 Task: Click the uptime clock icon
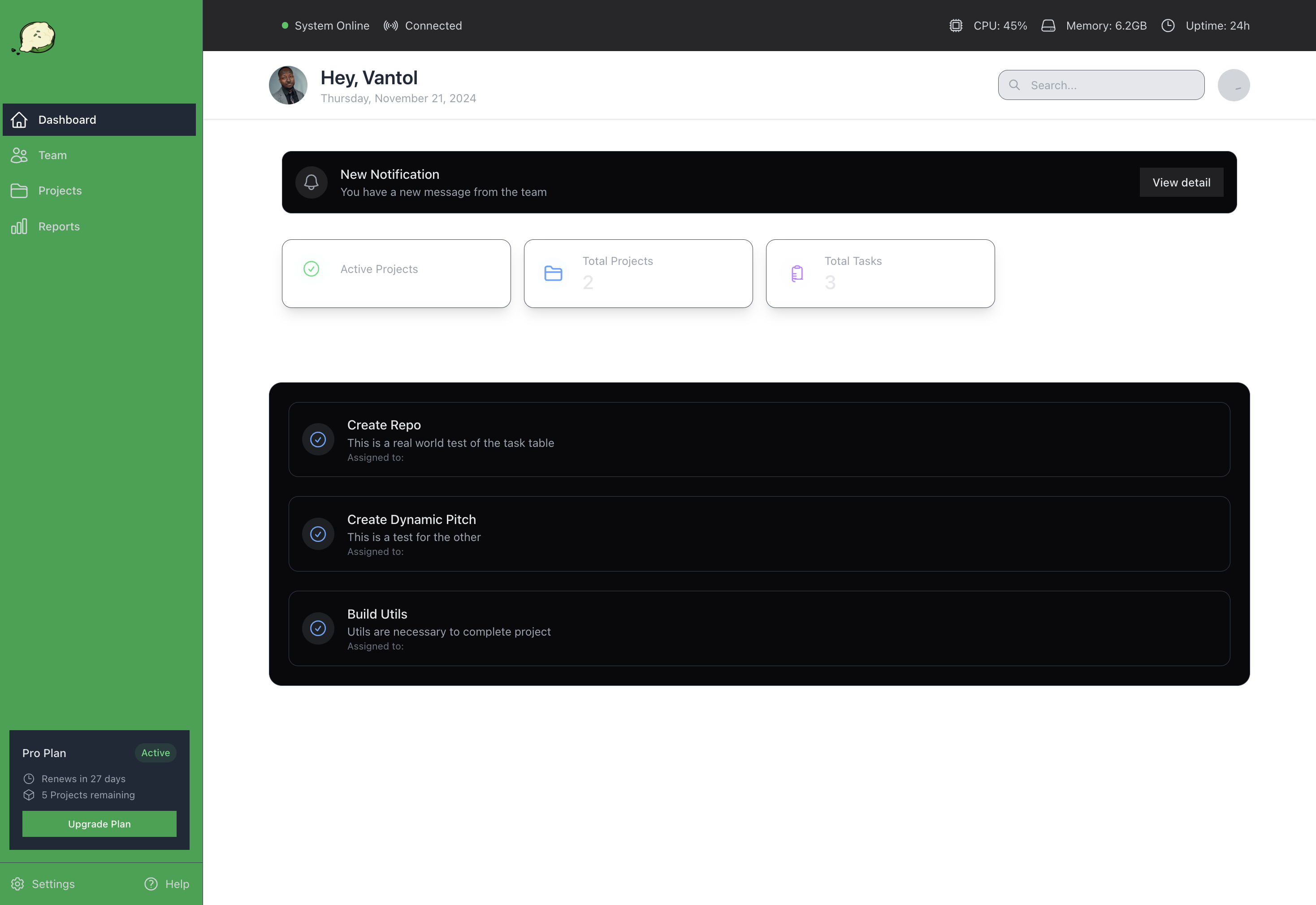pyautogui.click(x=1168, y=26)
